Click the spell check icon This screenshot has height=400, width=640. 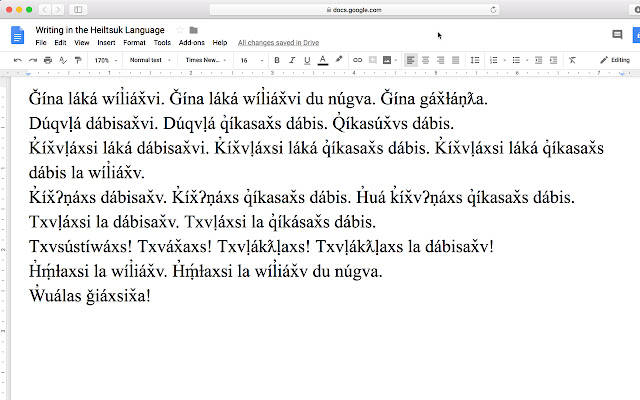[62, 60]
